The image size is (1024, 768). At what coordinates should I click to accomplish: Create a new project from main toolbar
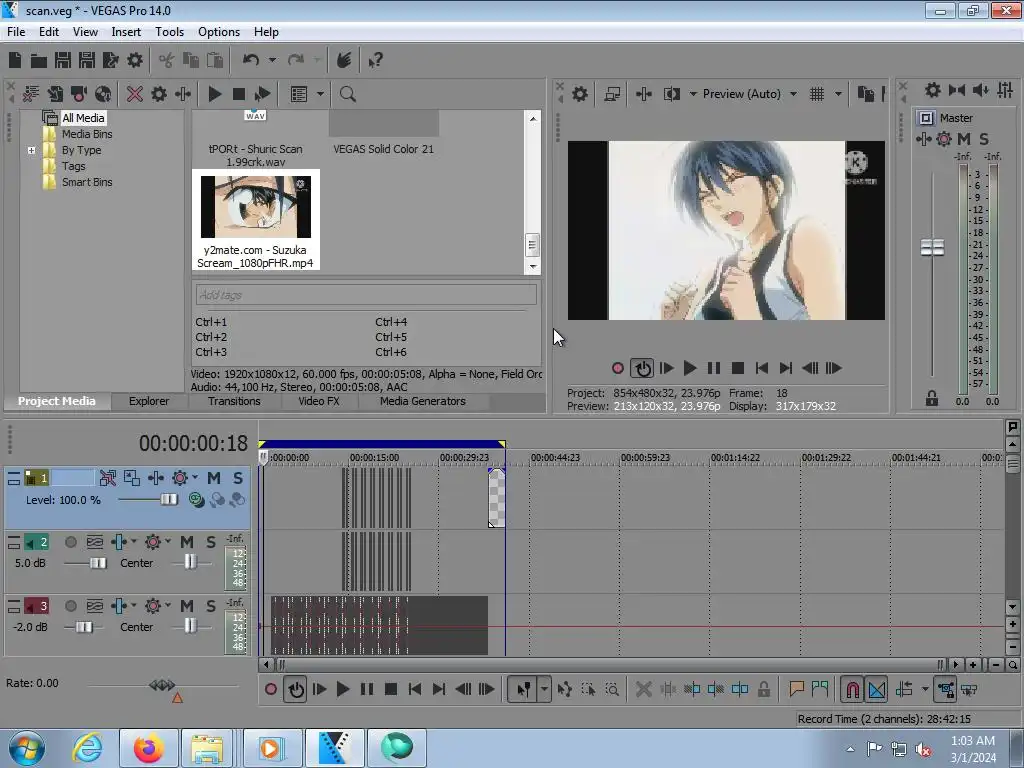pos(15,61)
